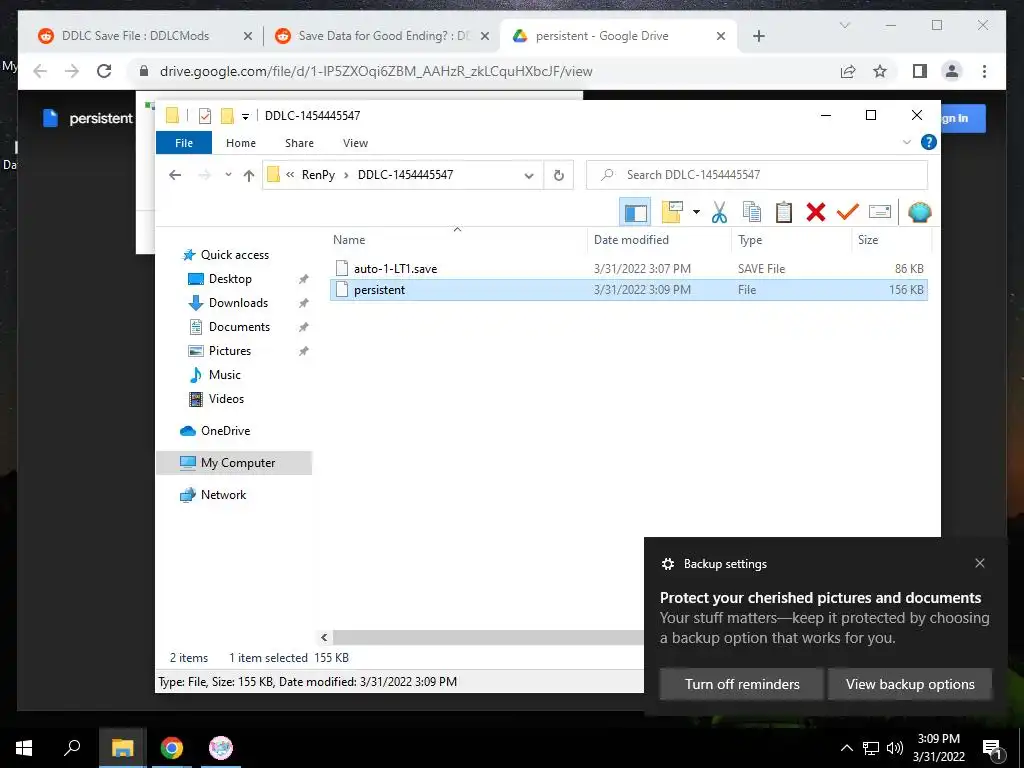This screenshot has height=768, width=1024.
Task: Open Explorer Help question mark icon
Action: [x=928, y=142]
